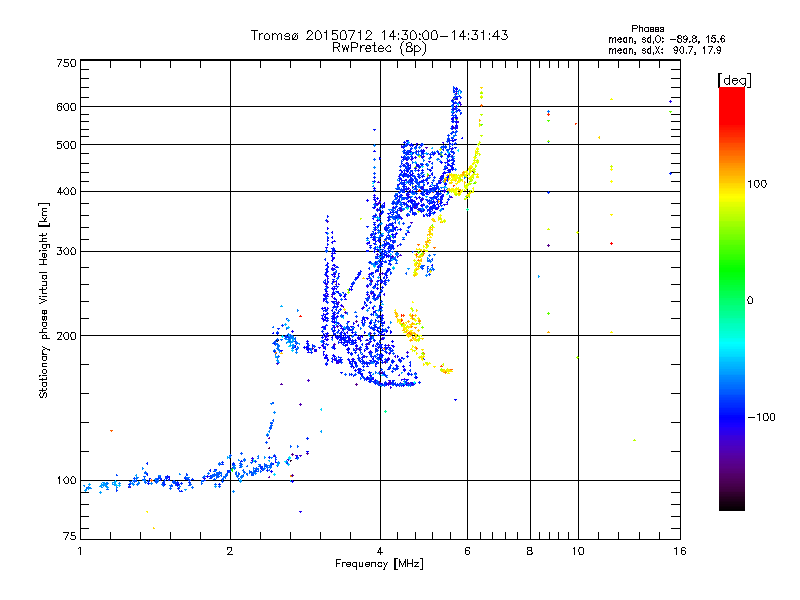This screenshot has height=600, width=800.
Task: Click the x-axis tick label '2'
Action: click(230, 551)
